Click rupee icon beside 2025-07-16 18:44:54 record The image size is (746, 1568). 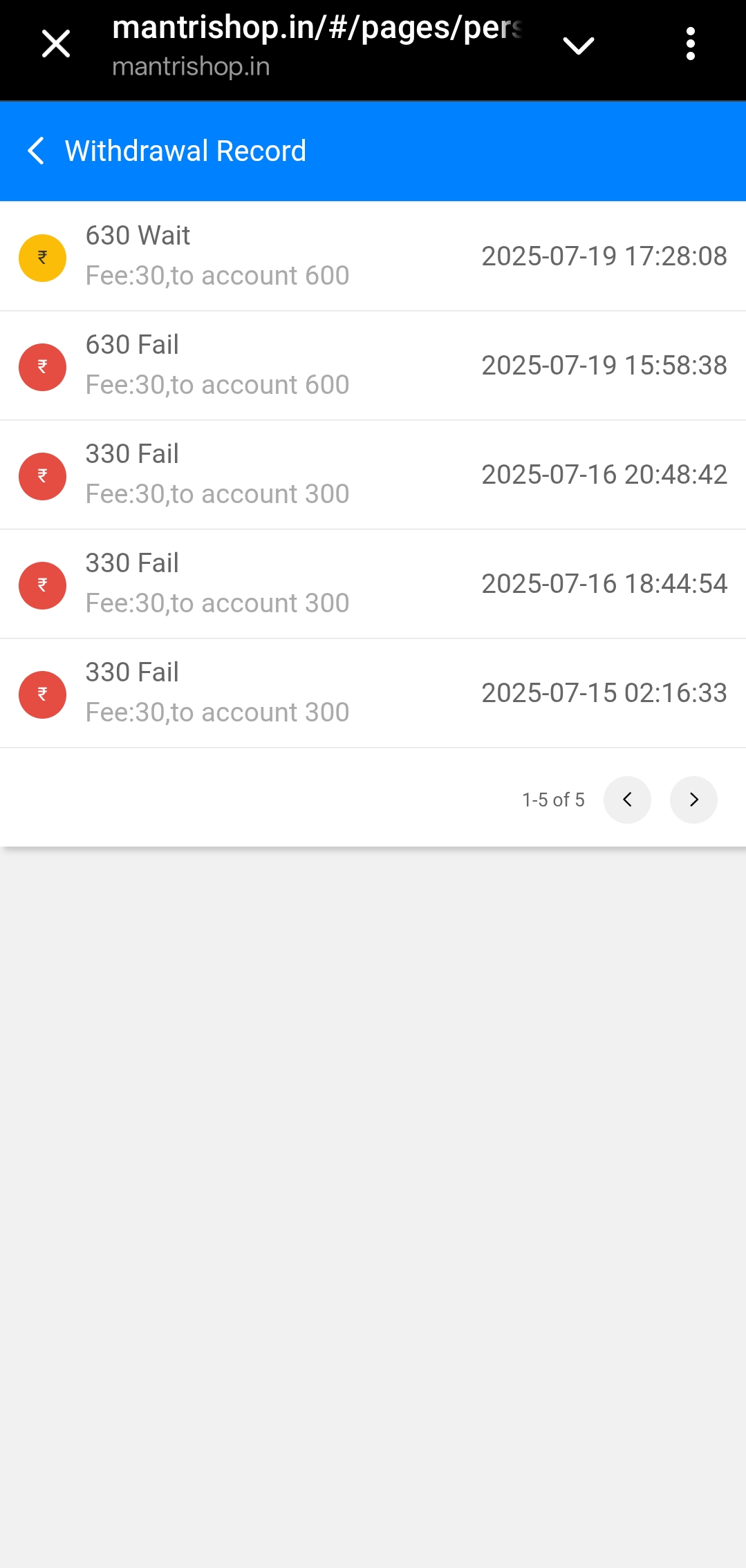[x=42, y=585]
